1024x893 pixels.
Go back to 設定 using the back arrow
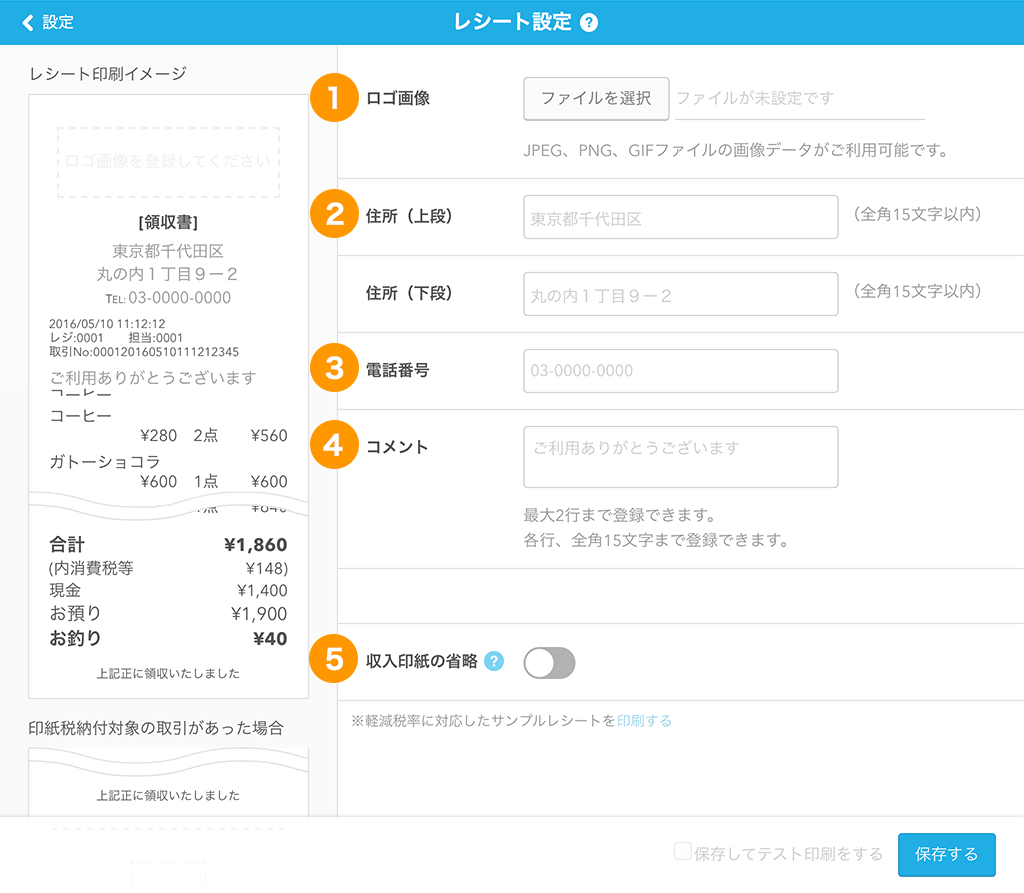click(x=27, y=23)
